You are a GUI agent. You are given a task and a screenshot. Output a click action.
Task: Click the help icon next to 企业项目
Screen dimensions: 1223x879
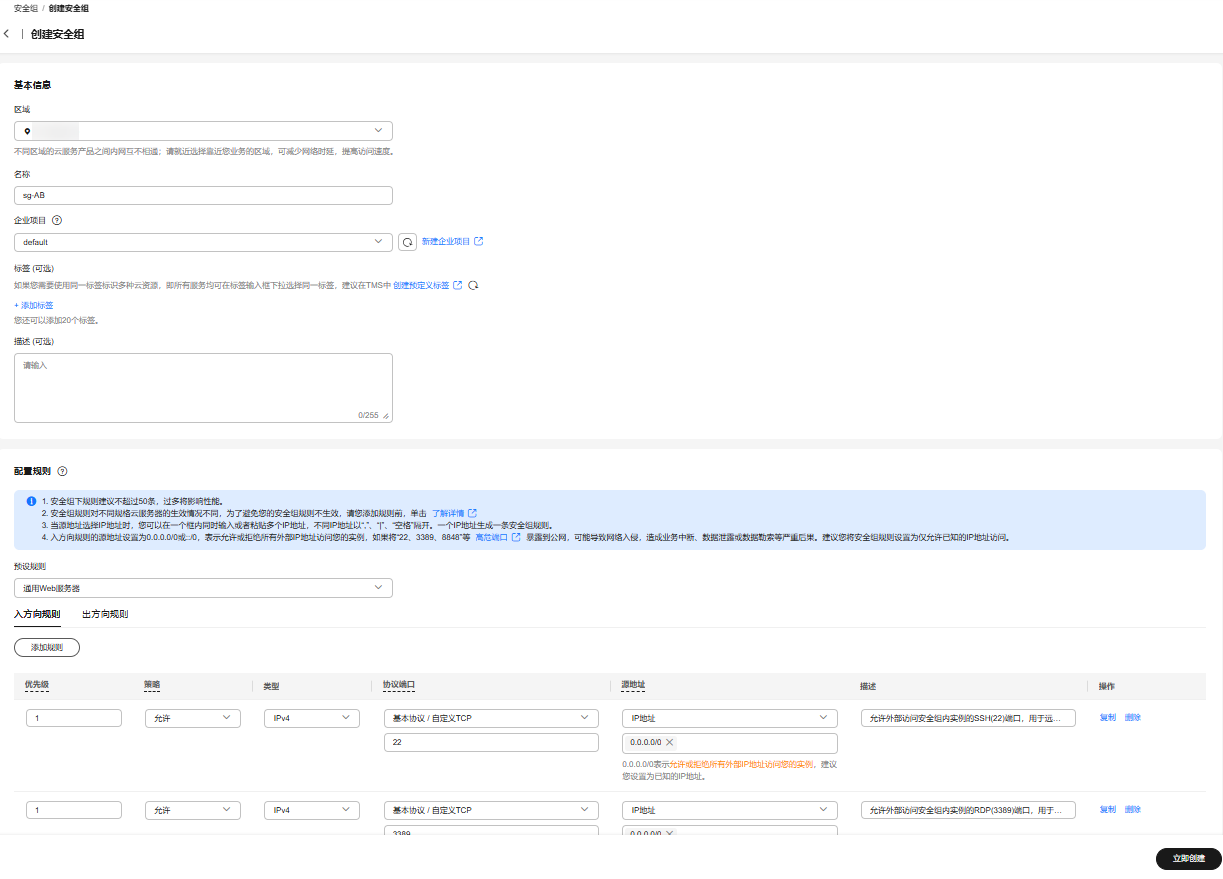(57, 220)
